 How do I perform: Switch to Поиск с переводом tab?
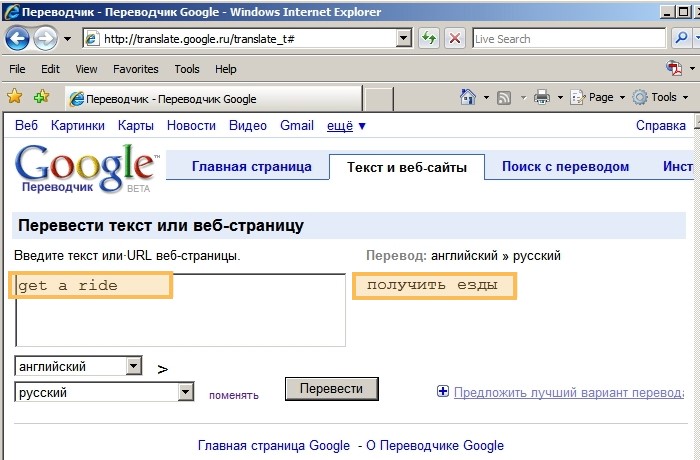tap(565, 167)
